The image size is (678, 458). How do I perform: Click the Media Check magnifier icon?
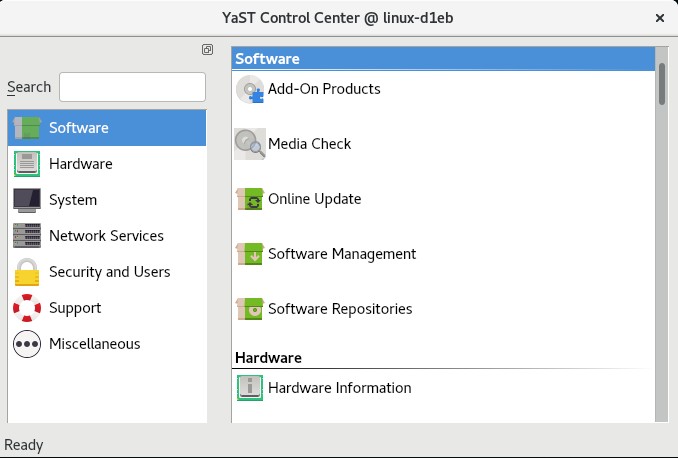(x=249, y=144)
